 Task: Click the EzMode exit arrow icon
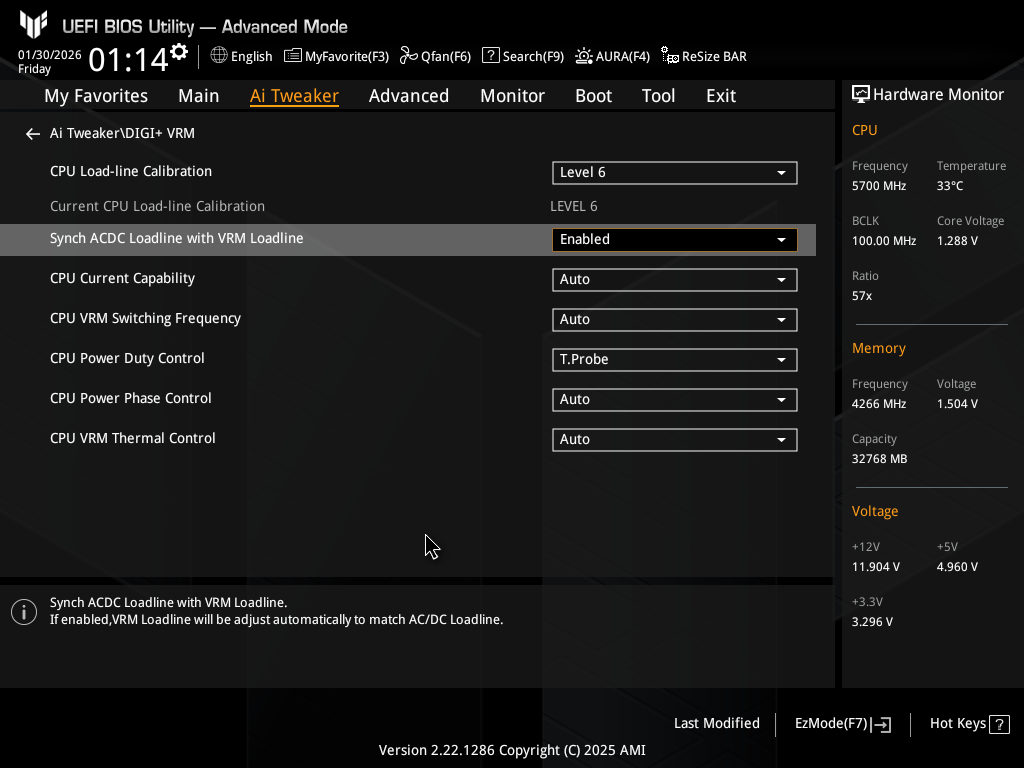[881, 724]
